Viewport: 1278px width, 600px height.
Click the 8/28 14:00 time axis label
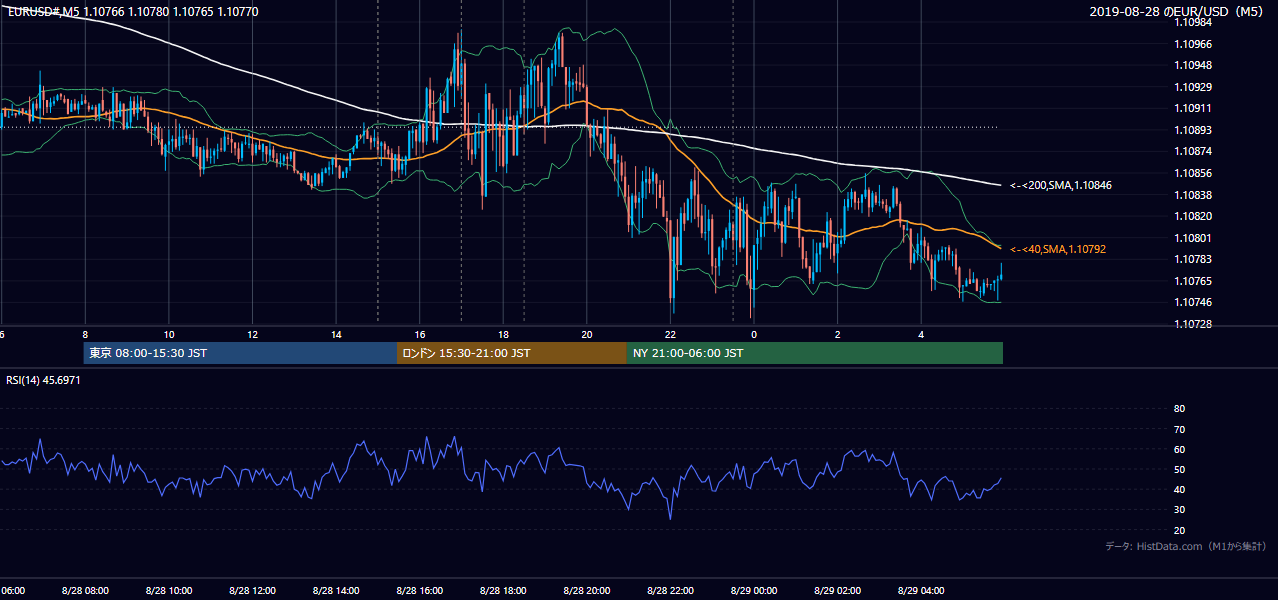(x=336, y=591)
